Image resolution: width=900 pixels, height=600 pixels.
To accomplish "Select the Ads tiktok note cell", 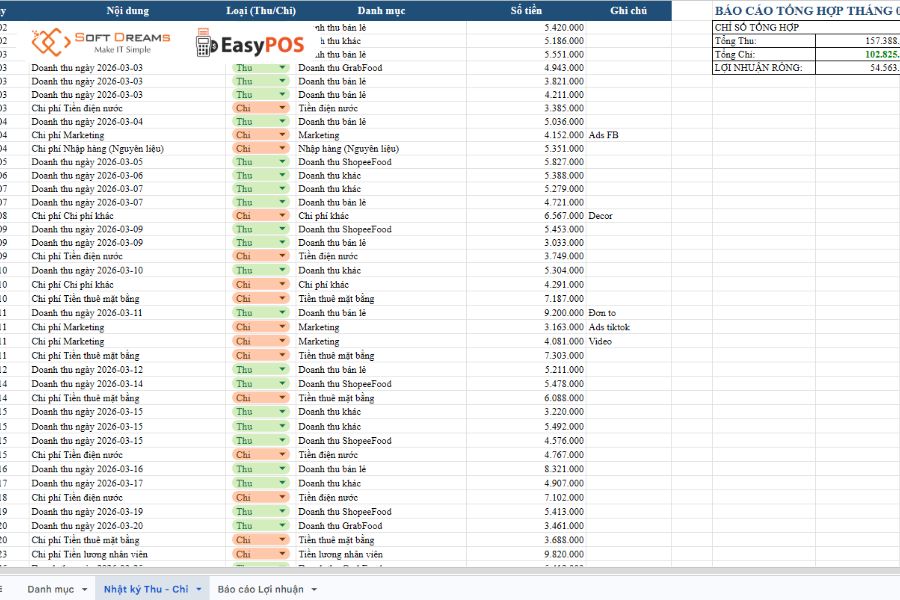I will click(x=629, y=327).
